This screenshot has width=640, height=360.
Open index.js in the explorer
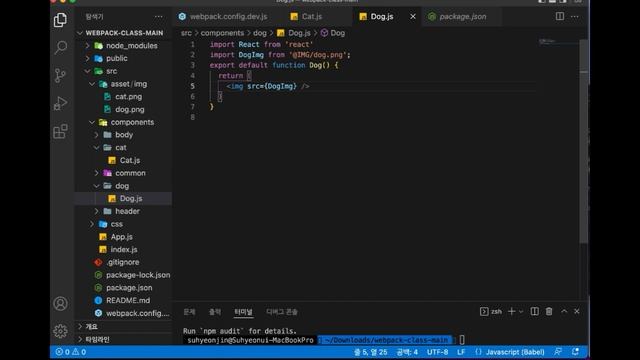(x=123, y=249)
